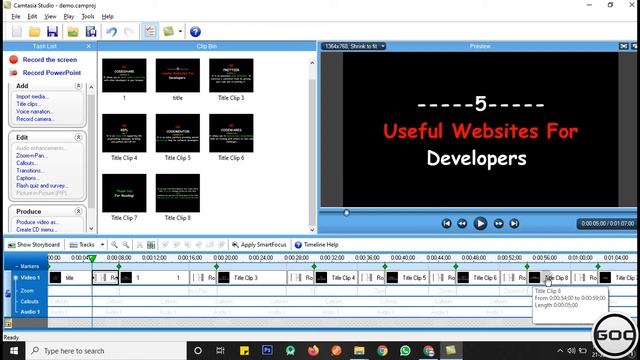Click the green Import media folder icon
Screen dimensions: 640x360
(73, 31)
